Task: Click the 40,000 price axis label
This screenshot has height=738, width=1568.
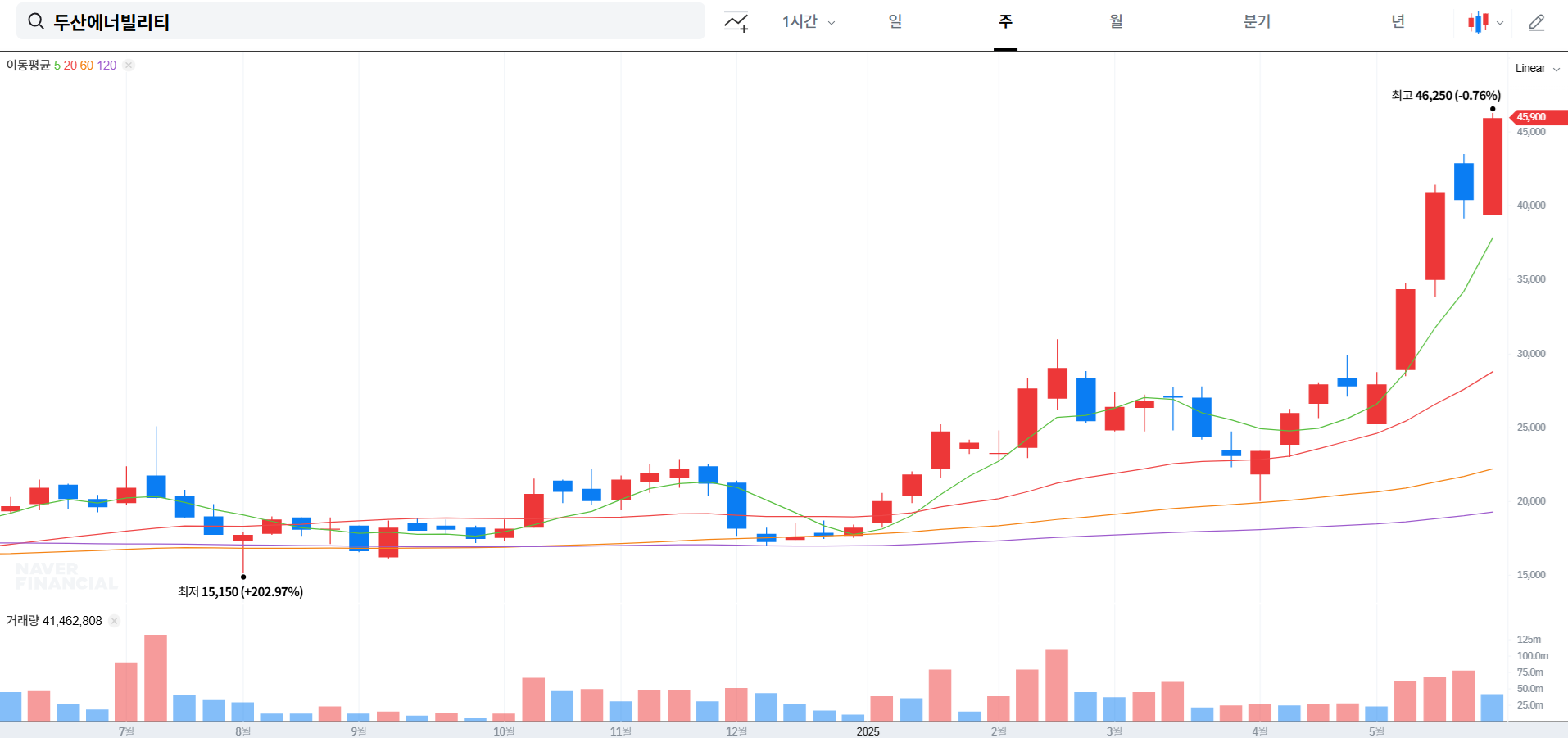Action: [1530, 206]
